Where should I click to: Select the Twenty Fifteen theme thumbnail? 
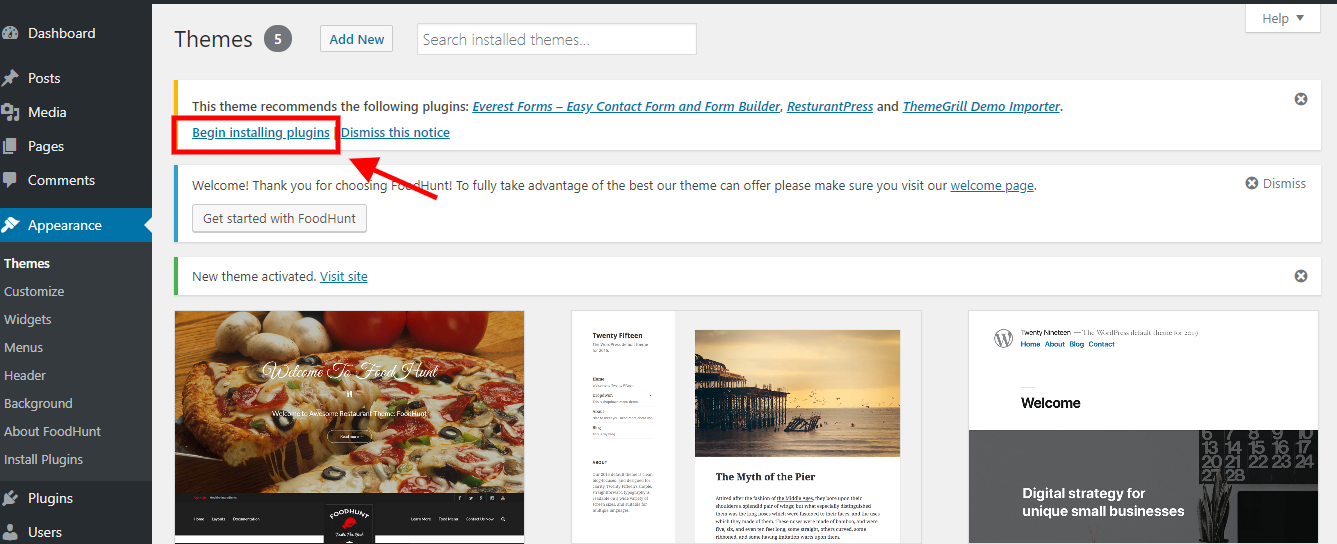pyautogui.click(x=746, y=427)
